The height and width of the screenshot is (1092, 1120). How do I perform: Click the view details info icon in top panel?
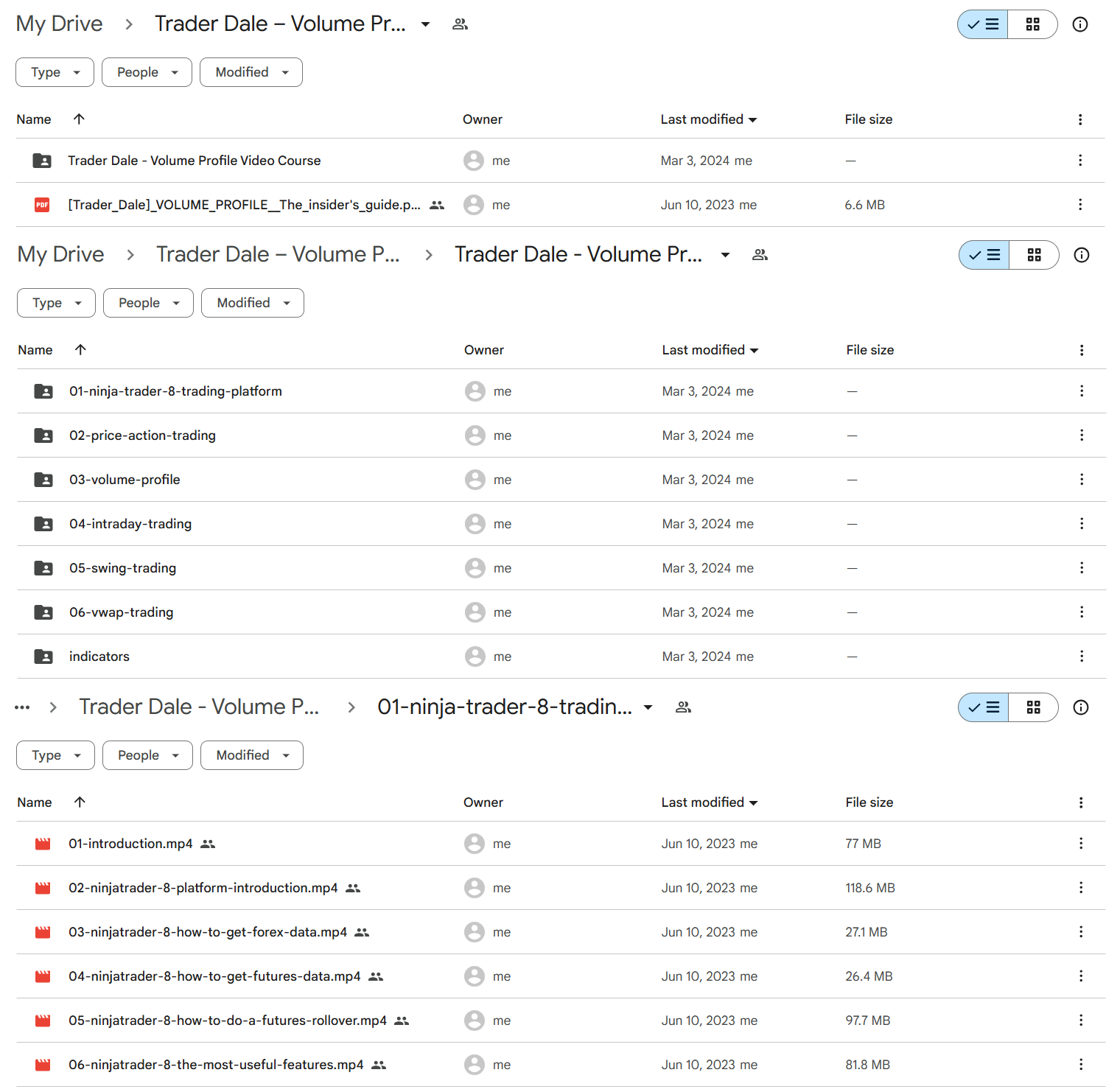(1080, 24)
